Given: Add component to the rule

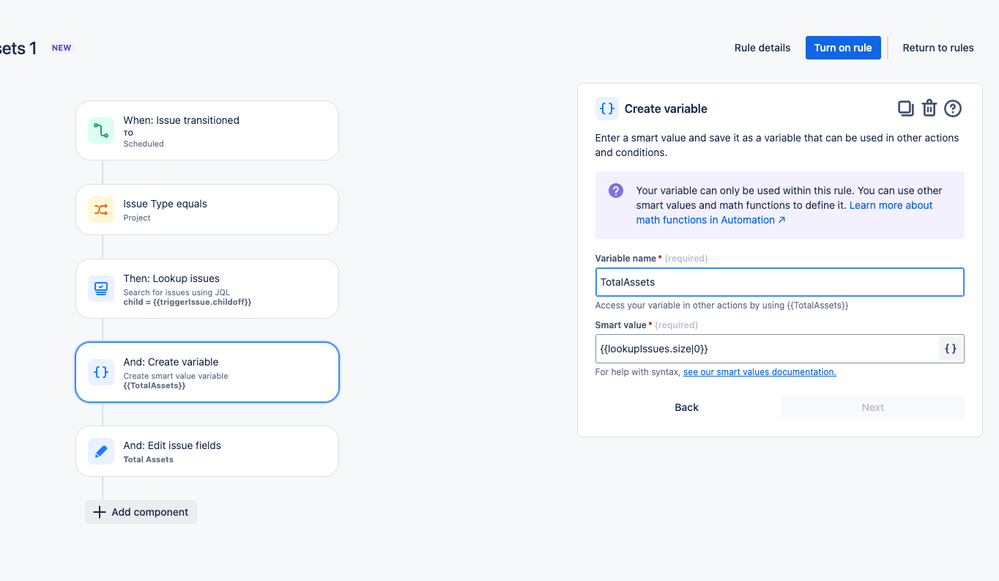Looking at the screenshot, I should pyautogui.click(x=141, y=512).
